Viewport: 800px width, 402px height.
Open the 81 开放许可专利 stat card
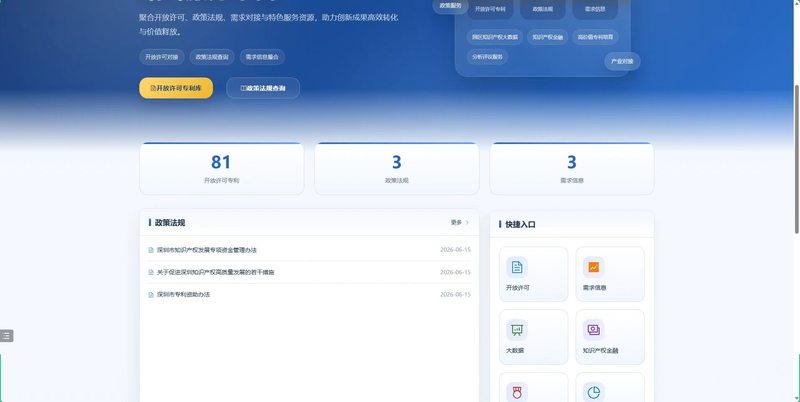(221, 169)
